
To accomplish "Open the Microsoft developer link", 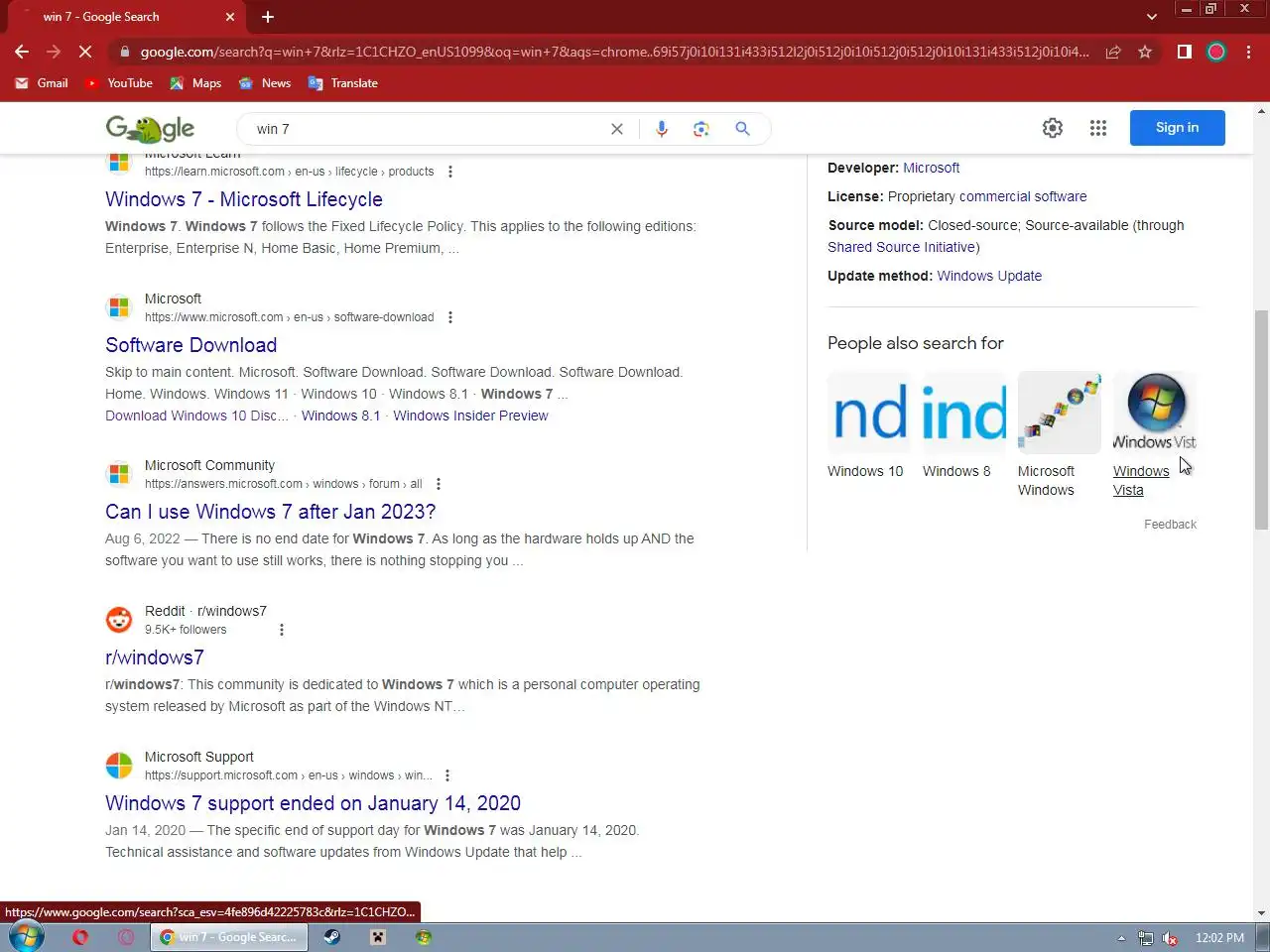I will coord(931,168).
